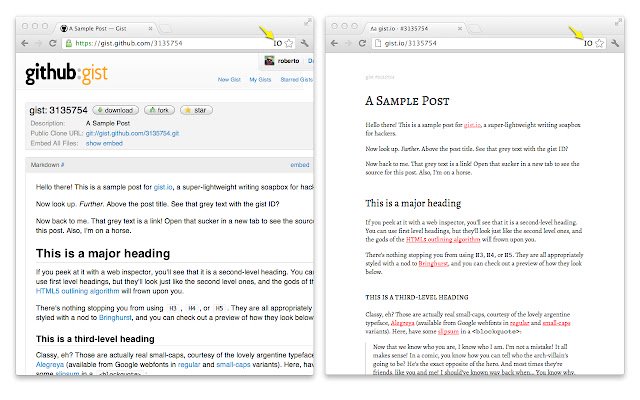Screen dimensions: 640x400
Task: Reload the GitHub gist page
Action: click(x=53, y=43)
